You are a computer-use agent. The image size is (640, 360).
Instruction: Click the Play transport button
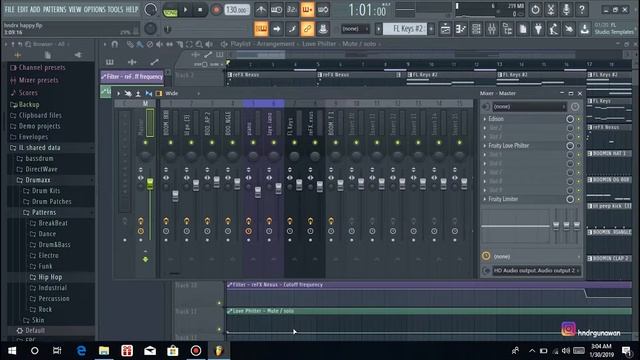185,10
